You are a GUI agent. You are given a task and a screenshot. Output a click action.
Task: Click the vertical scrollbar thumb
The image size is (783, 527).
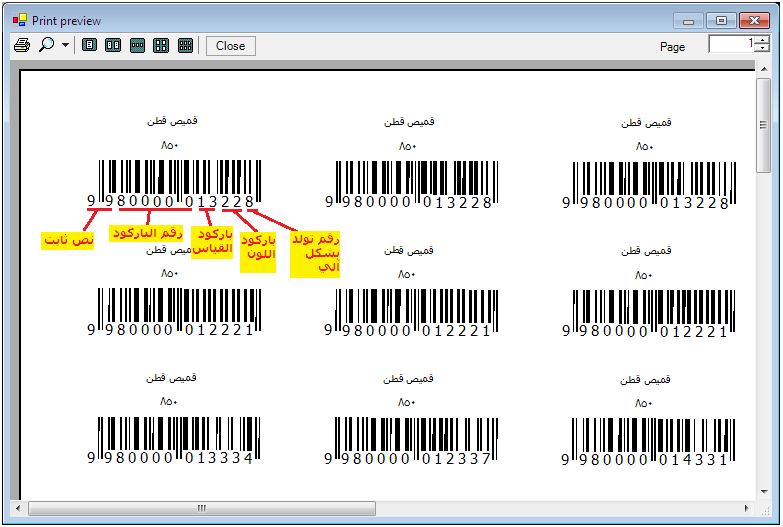764,125
